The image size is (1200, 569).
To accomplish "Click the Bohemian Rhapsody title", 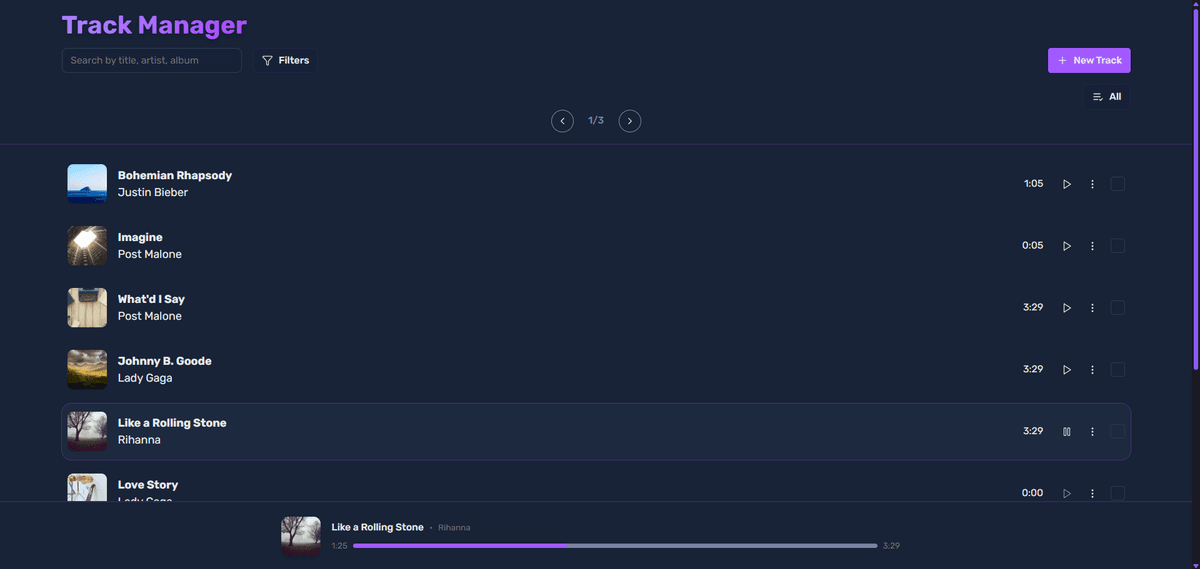I will [175, 175].
